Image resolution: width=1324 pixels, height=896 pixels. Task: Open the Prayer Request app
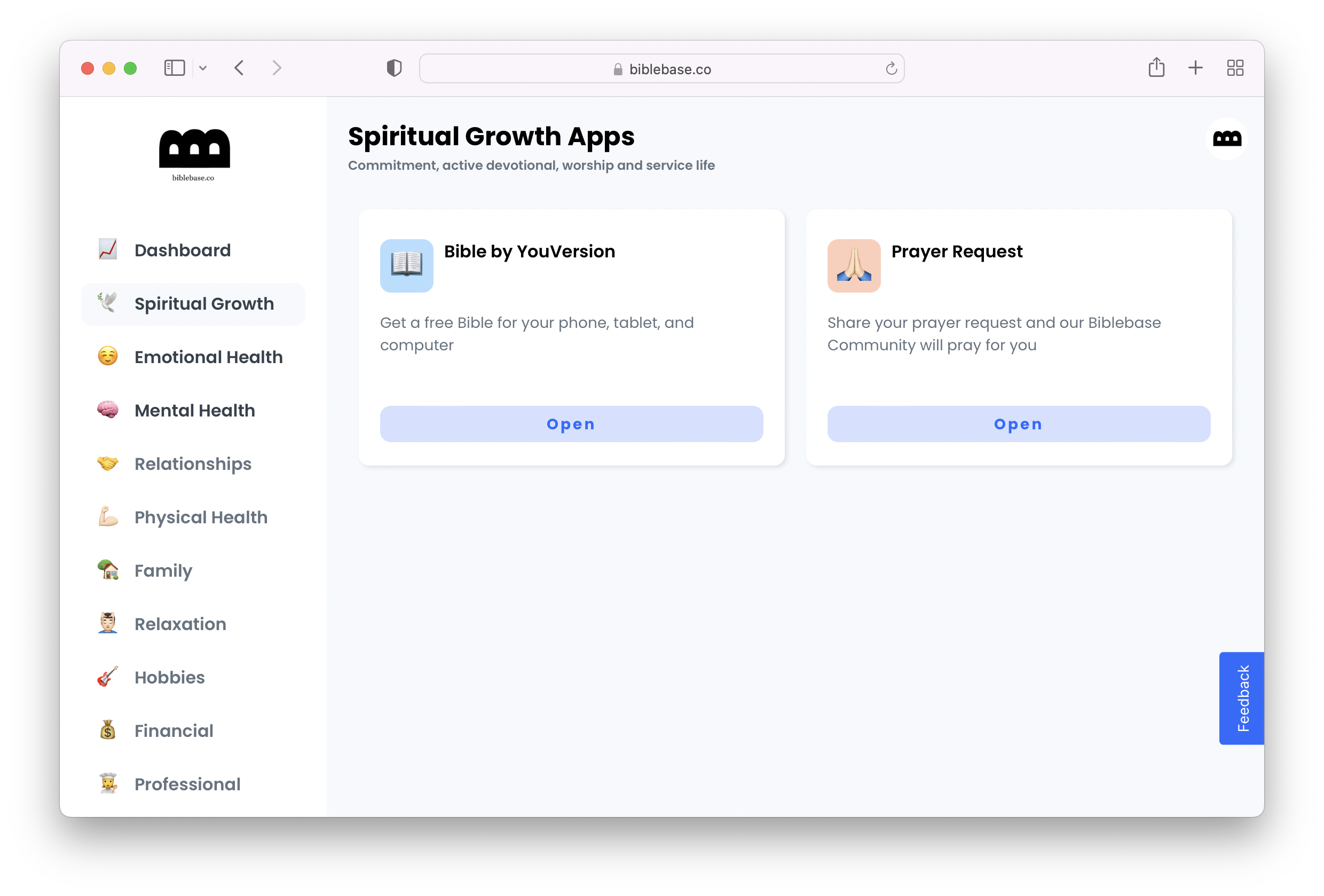(x=1018, y=424)
